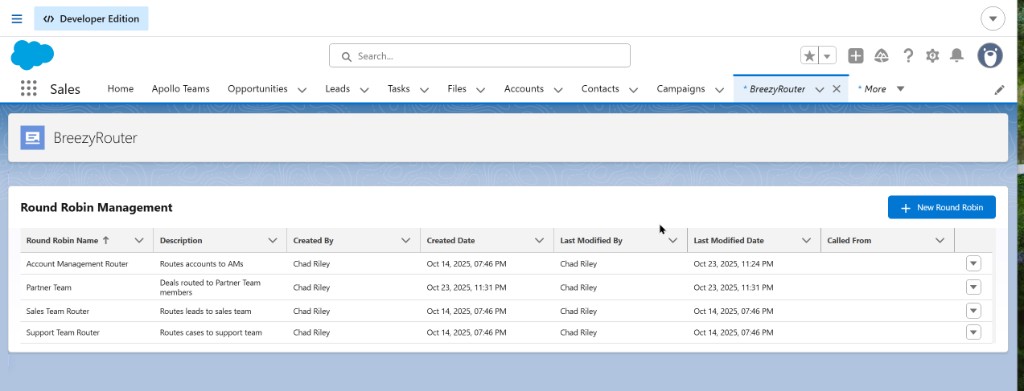Open Last Modified By column menu chevron

[x=673, y=240]
